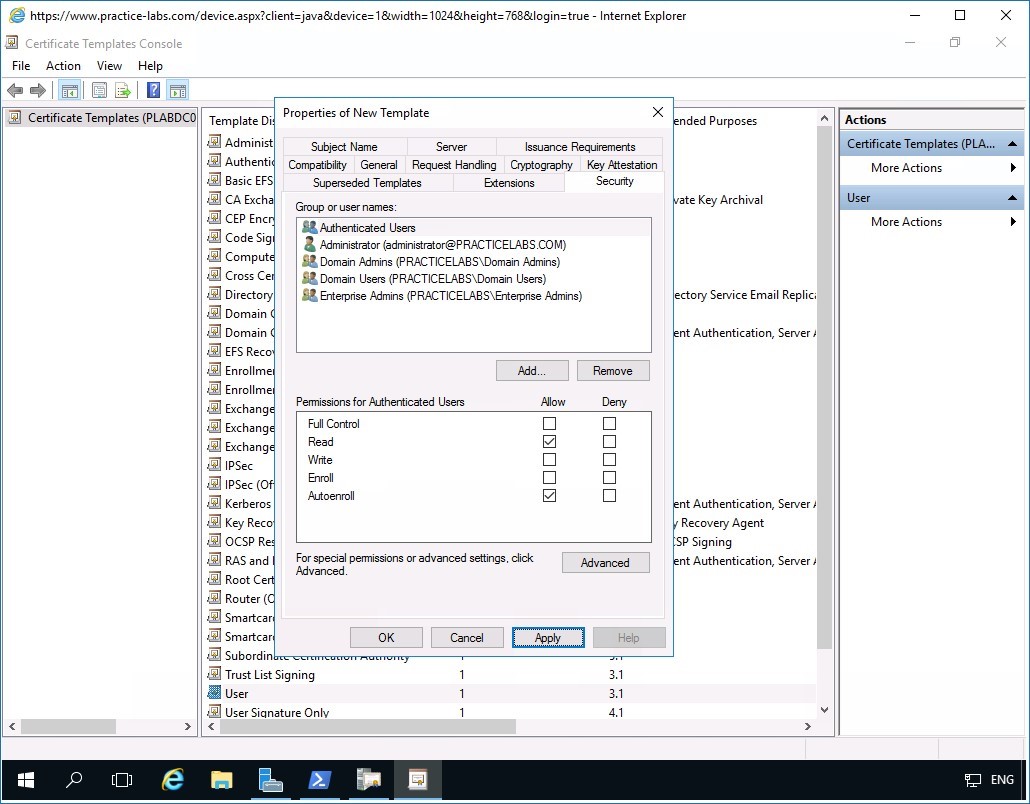Switch to the Cryptography tab
The width and height of the screenshot is (1030, 804).
(x=541, y=165)
